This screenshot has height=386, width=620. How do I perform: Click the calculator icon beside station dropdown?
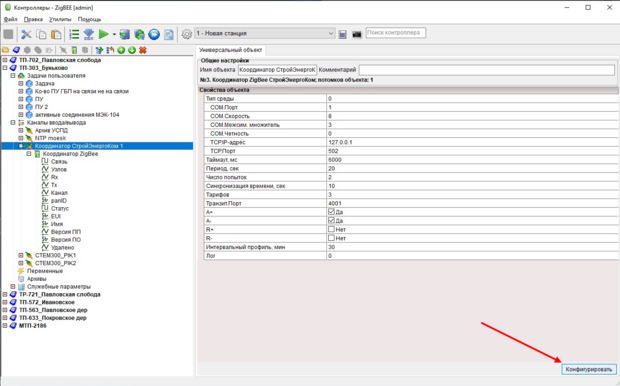[x=342, y=34]
